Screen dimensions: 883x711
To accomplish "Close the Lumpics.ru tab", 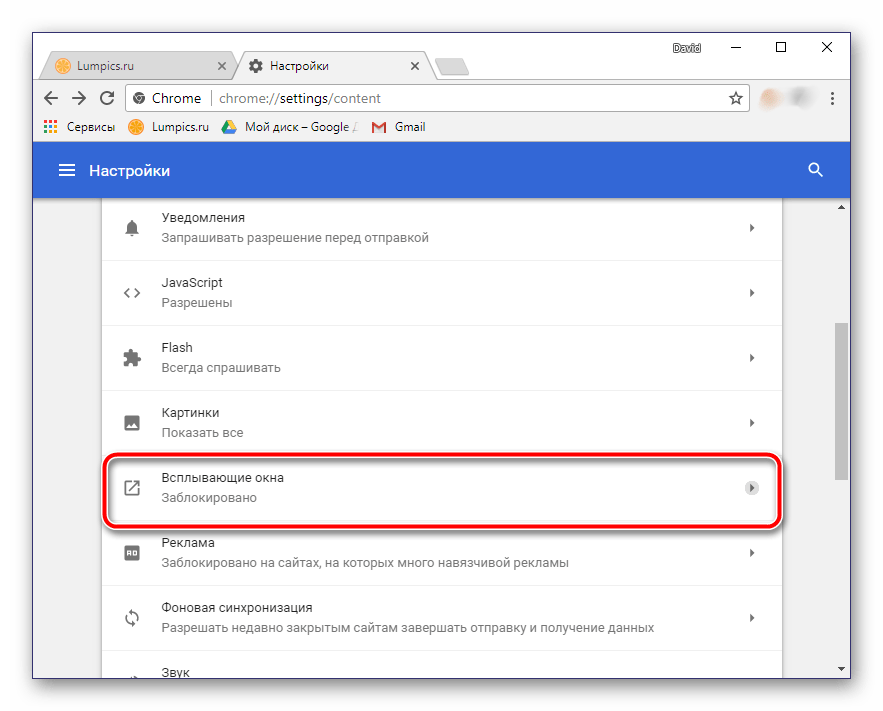I will click(222, 66).
